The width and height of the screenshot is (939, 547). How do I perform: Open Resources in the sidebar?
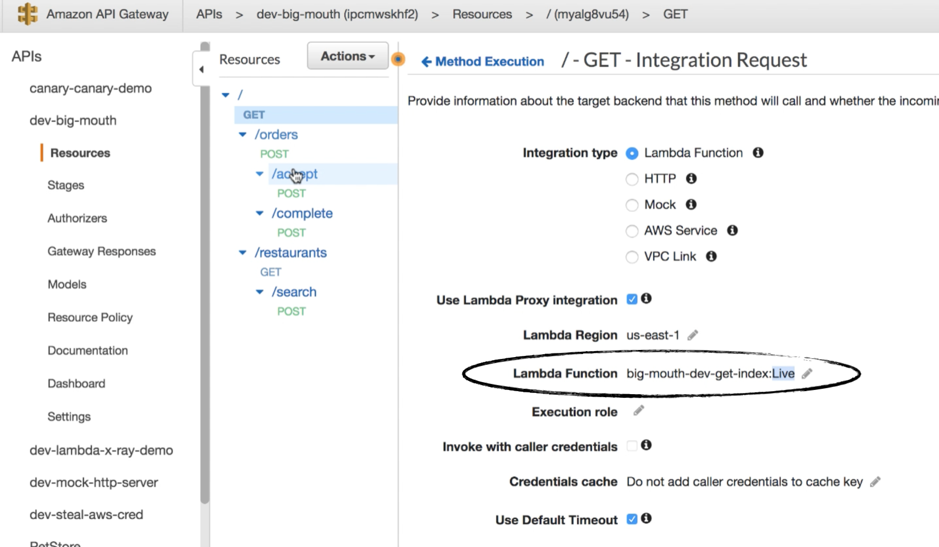[80, 153]
